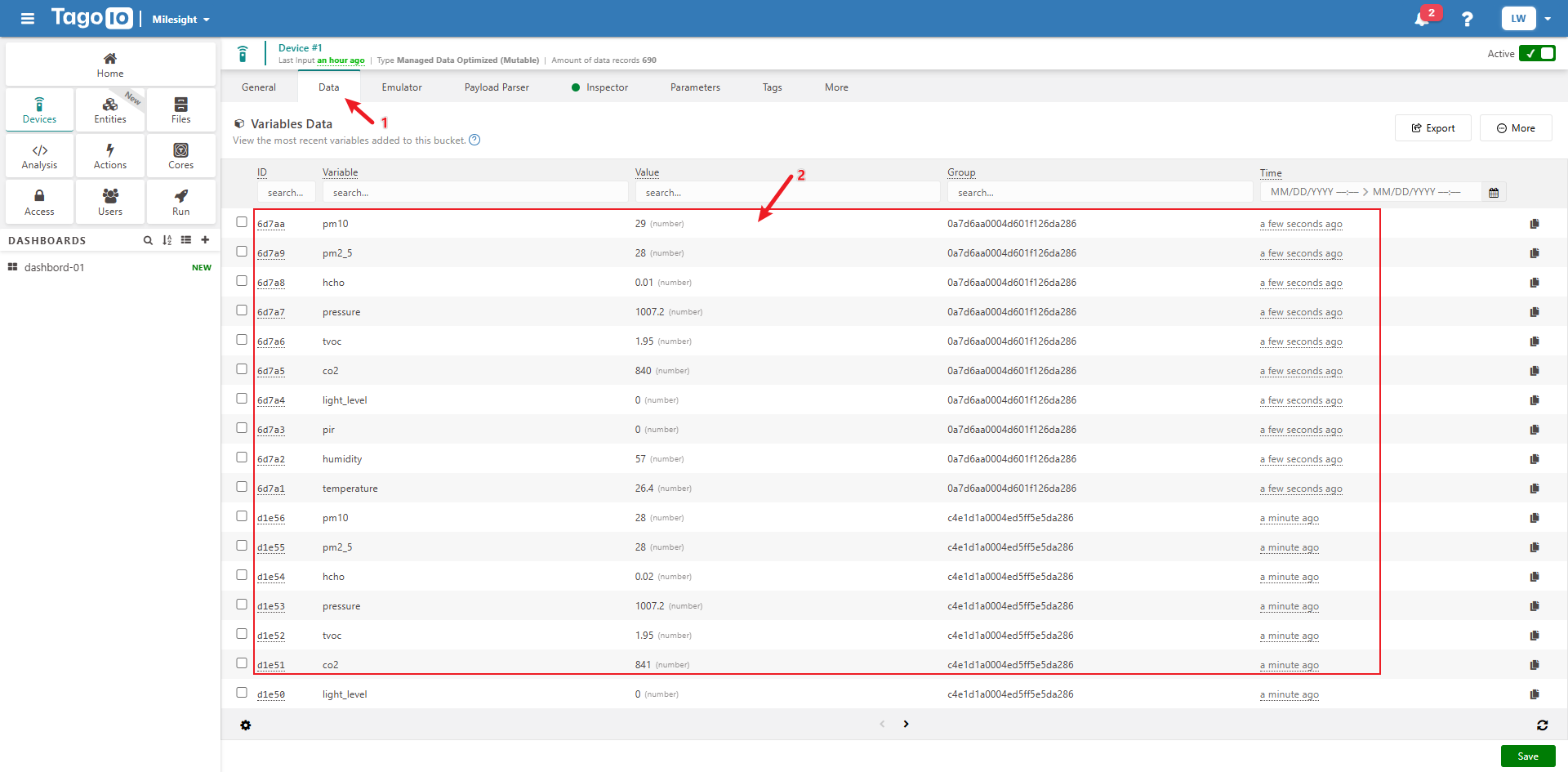Select checkbox for humidity row 6d7a2
Image resolution: width=1568 pixels, height=772 pixels.
pyautogui.click(x=242, y=457)
